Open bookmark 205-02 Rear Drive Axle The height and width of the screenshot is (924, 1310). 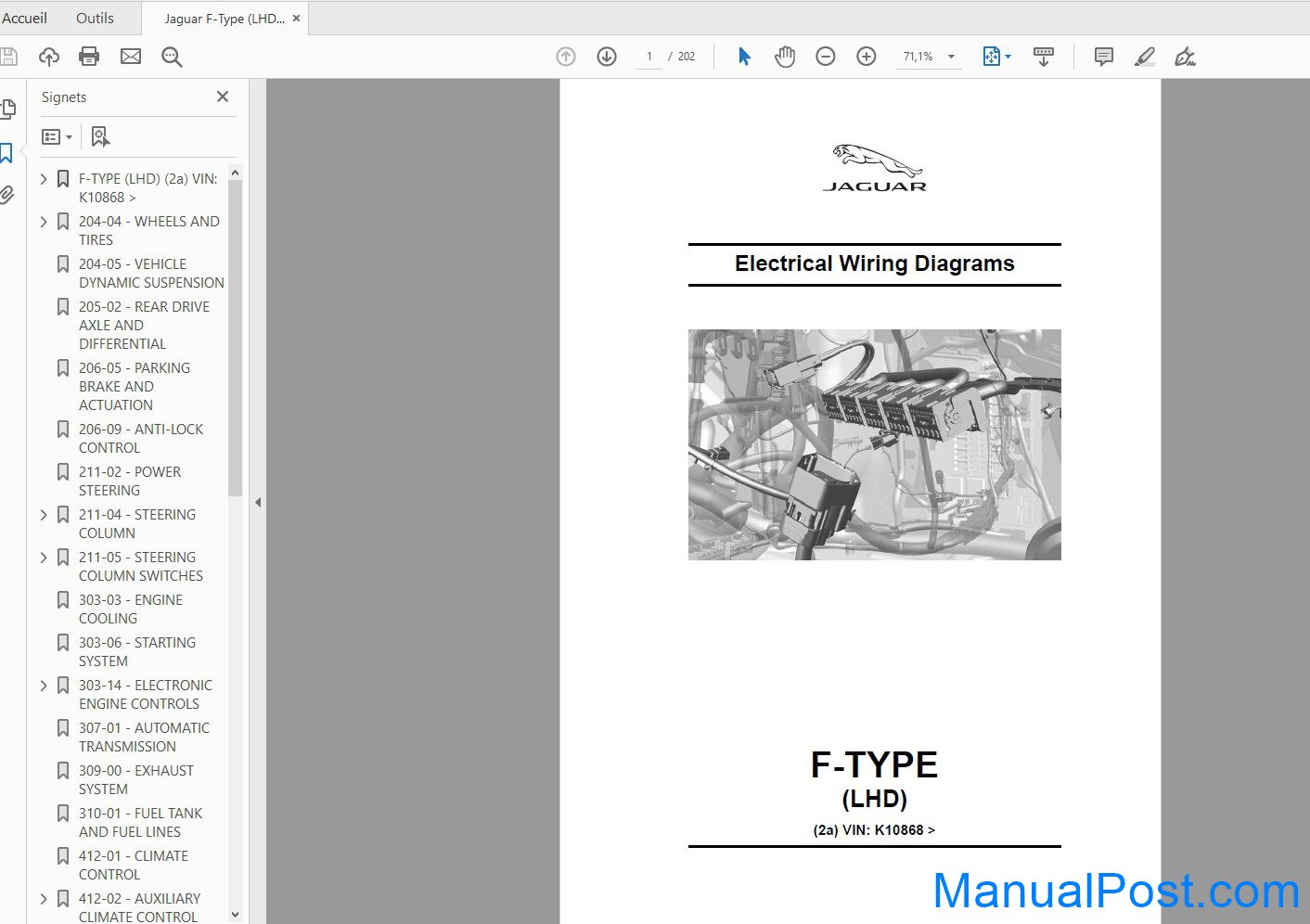click(144, 325)
